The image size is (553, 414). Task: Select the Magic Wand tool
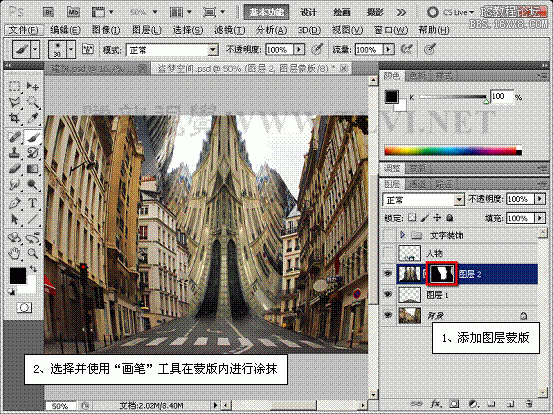(33, 102)
